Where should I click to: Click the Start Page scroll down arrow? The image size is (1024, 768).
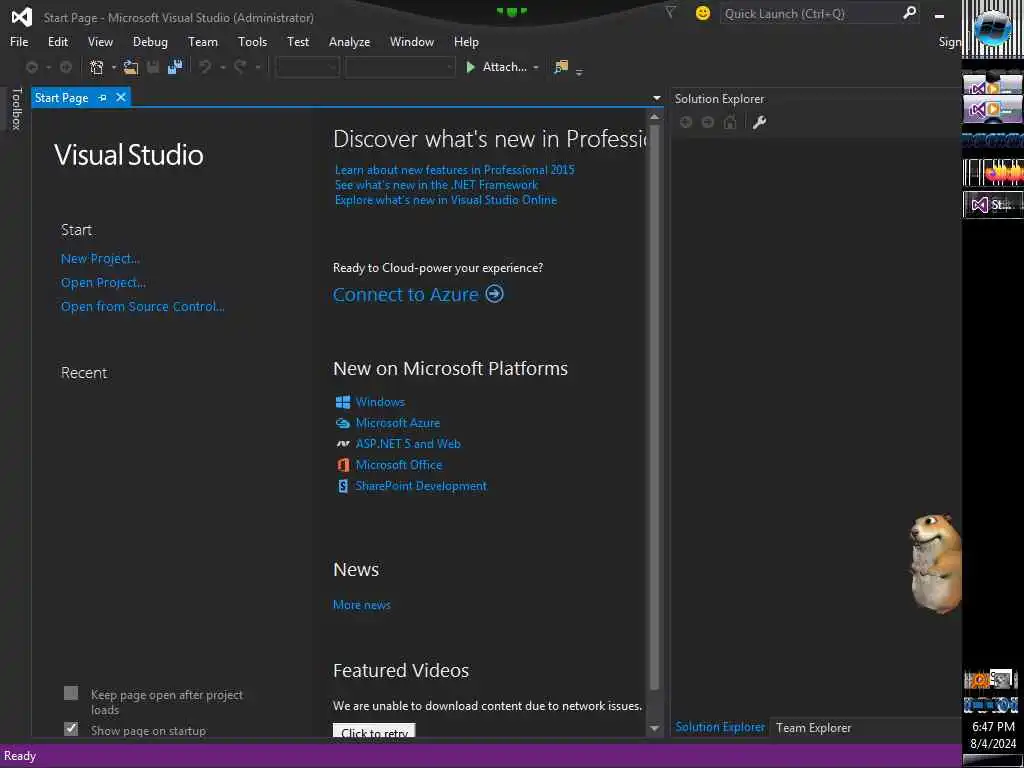(x=654, y=729)
